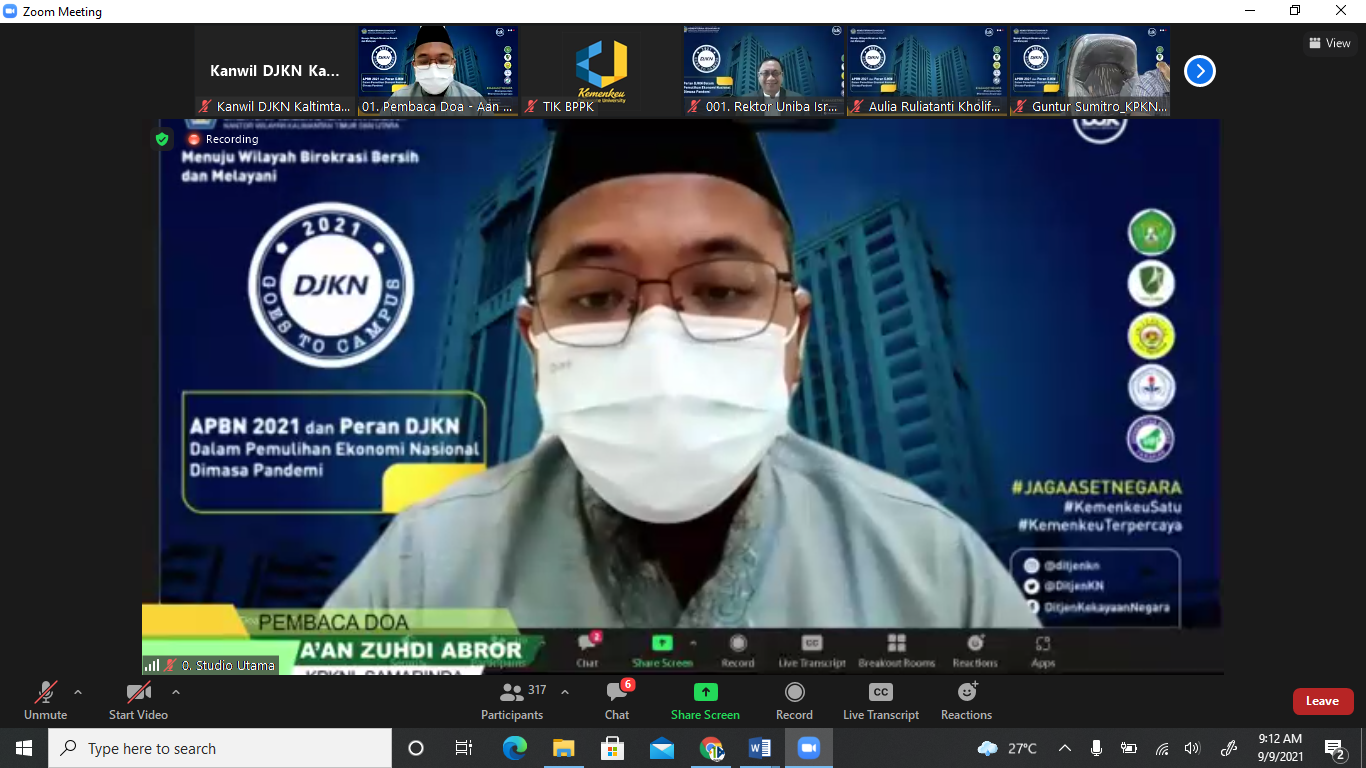This screenshot has height=768, width=1366.
Task: Open the Reactions menu
Action: [966, 700]
